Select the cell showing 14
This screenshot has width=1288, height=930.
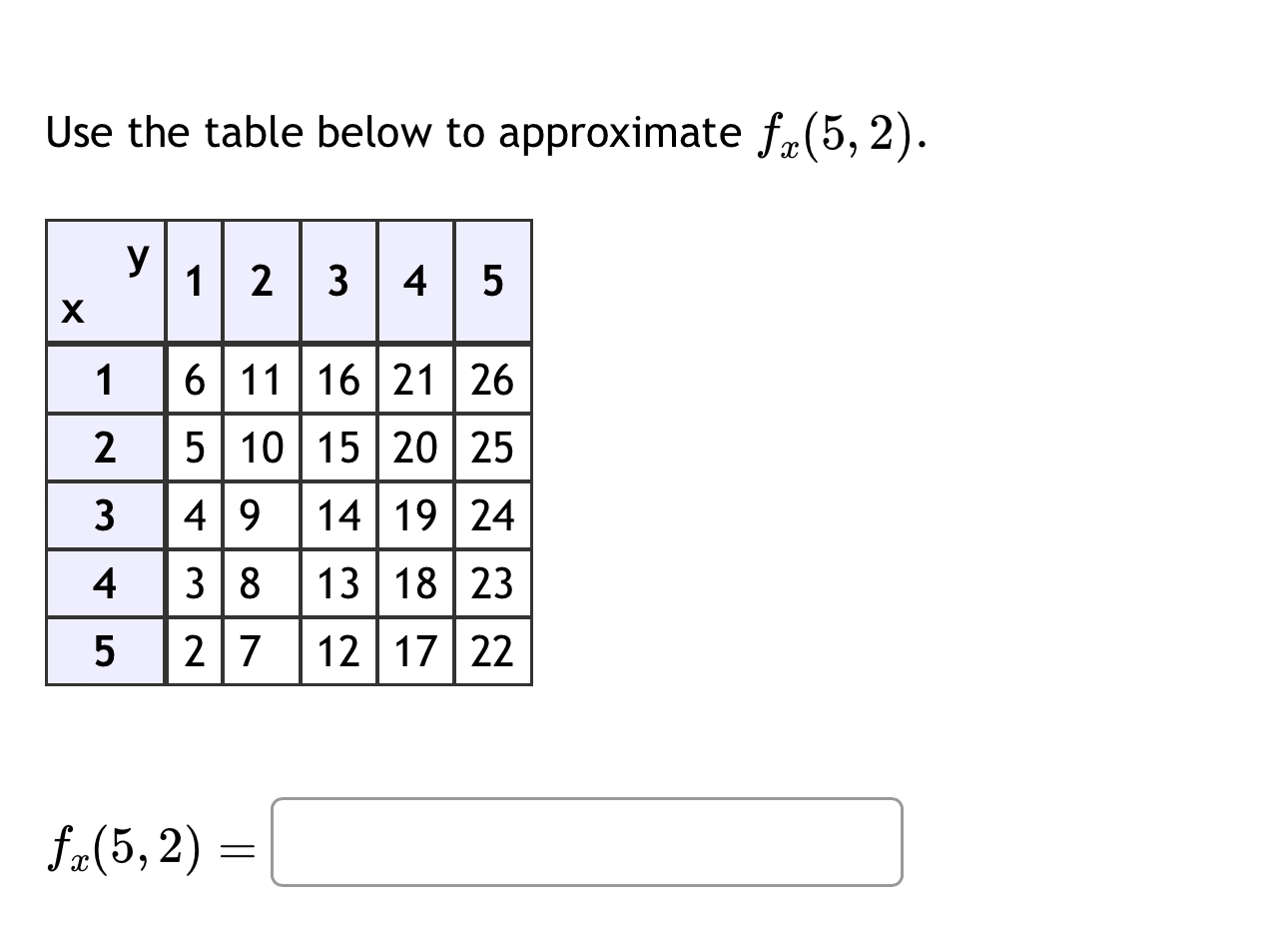338,516
